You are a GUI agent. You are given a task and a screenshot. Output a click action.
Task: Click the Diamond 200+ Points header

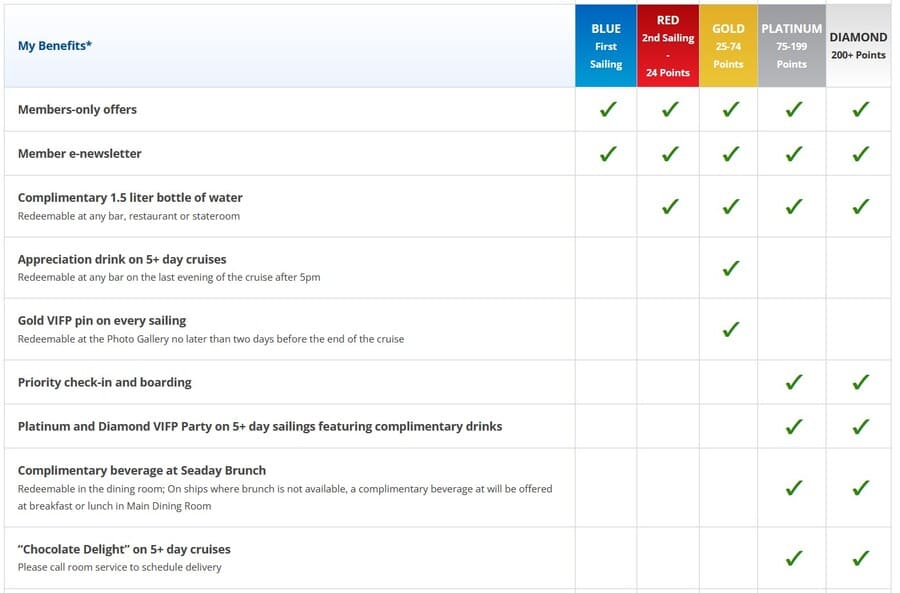(x=858, y=46)
